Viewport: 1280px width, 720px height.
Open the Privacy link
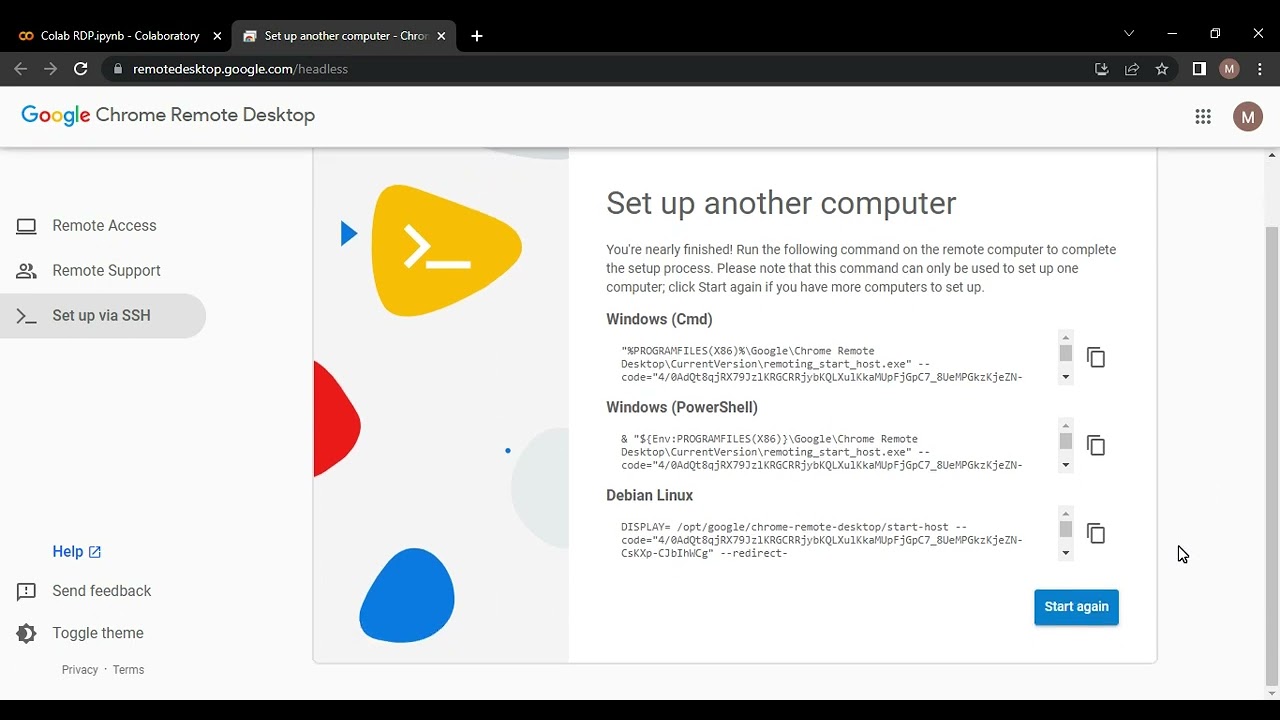pos(80,670)
